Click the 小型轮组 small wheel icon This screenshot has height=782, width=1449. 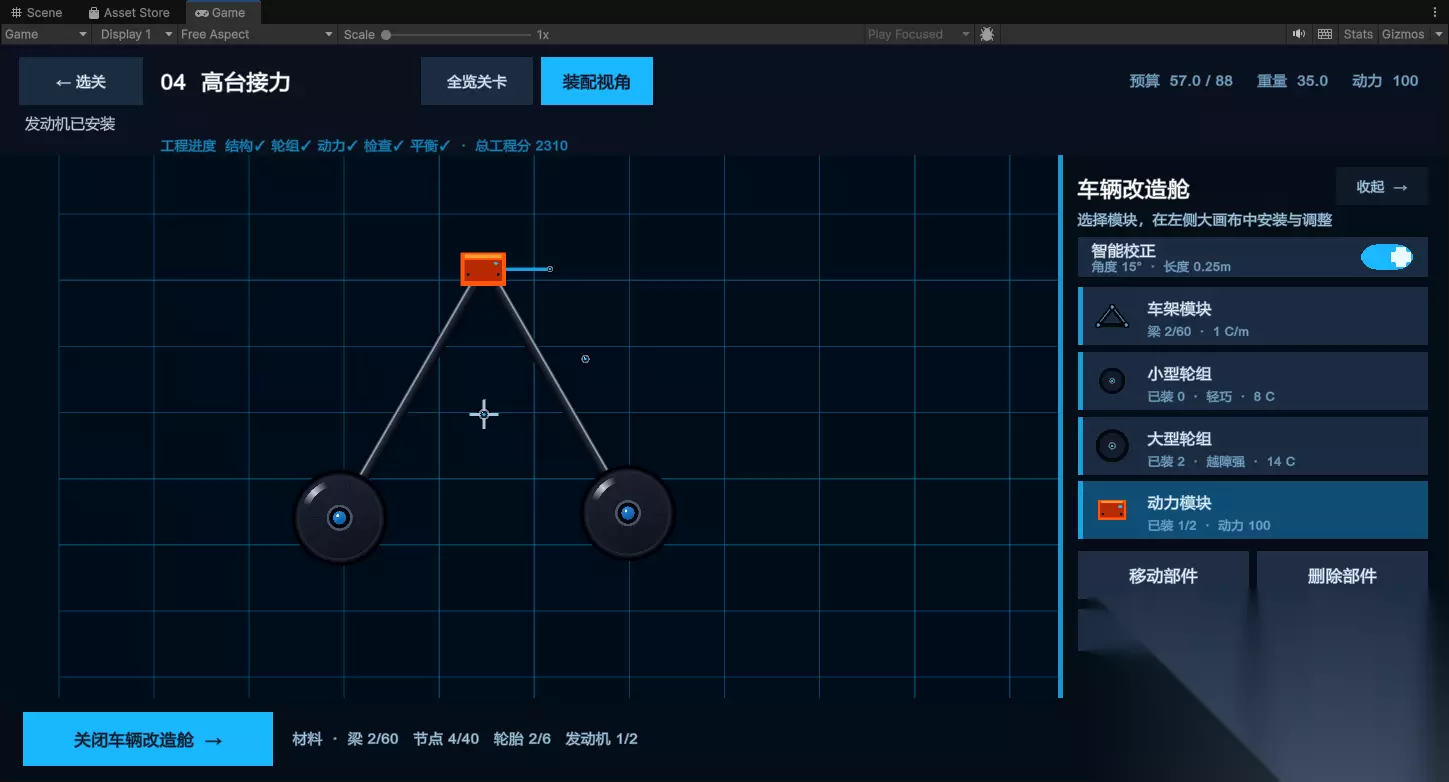pos(1112,381)
